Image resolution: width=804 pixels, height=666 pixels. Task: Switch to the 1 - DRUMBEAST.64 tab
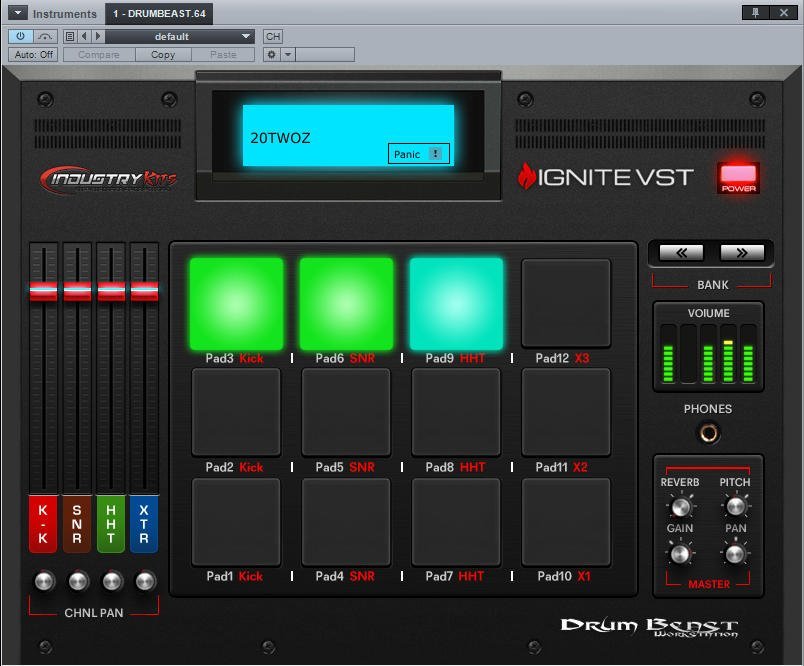158,14
